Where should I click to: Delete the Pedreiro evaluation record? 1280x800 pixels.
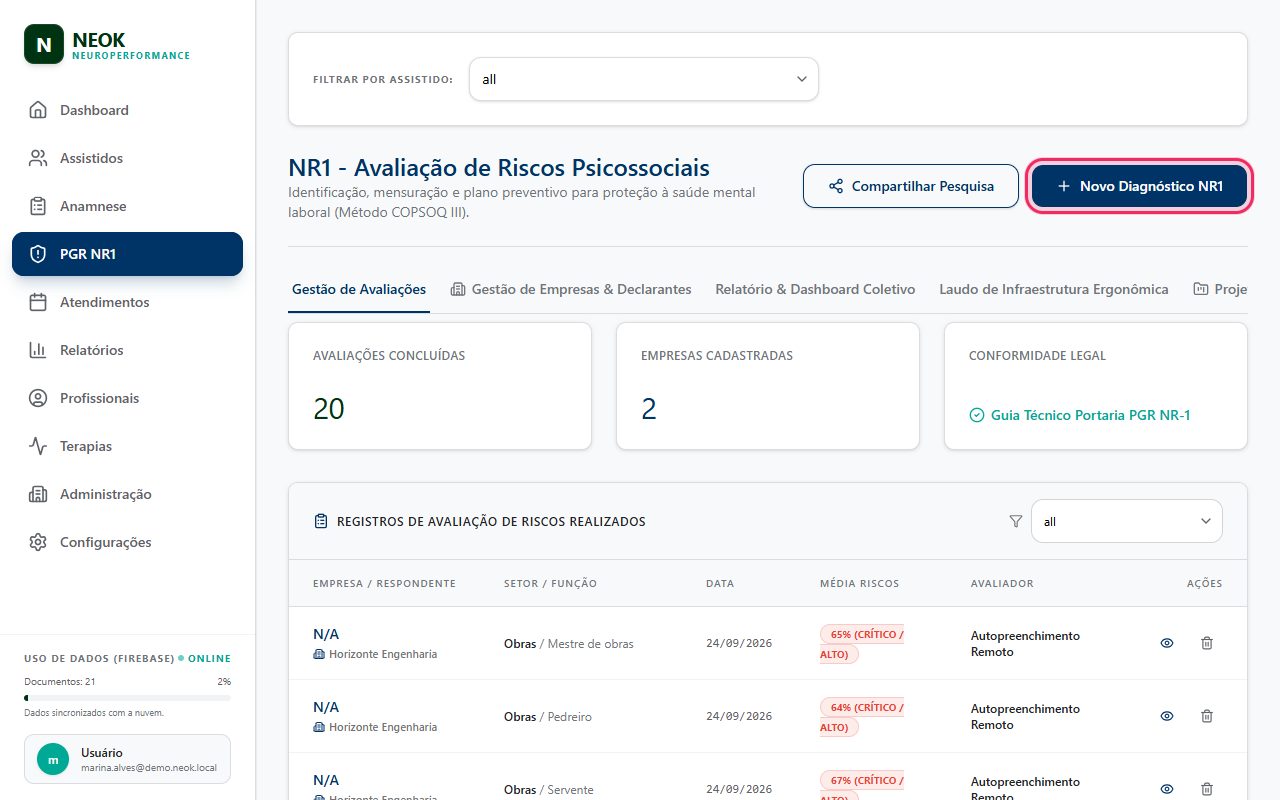(1207, 716)
